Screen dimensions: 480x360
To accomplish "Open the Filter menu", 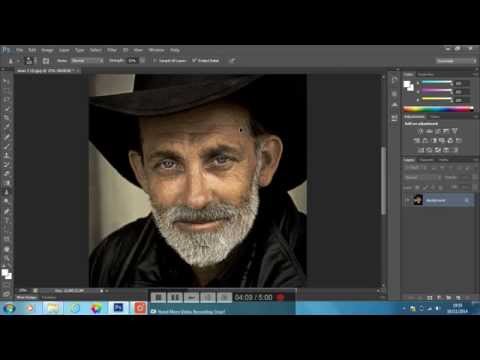I will (x=112, y=50).
